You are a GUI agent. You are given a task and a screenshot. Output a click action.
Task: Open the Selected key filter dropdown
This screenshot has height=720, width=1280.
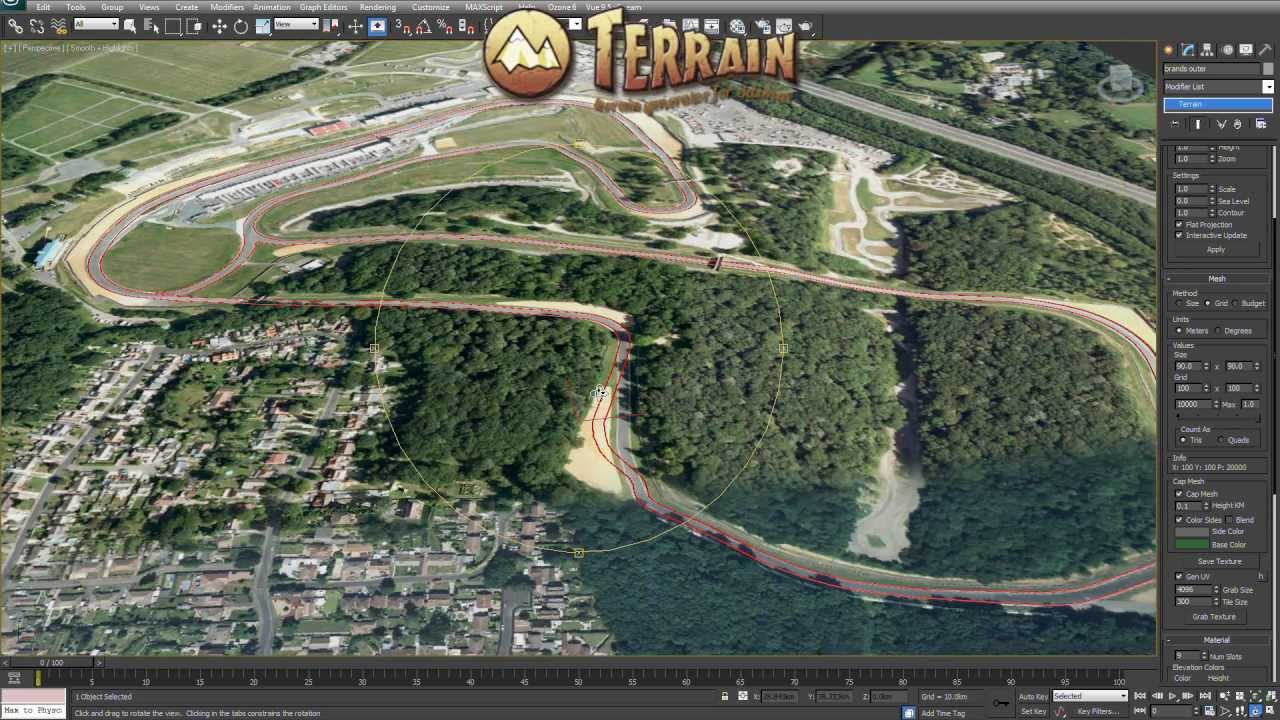1089,696
